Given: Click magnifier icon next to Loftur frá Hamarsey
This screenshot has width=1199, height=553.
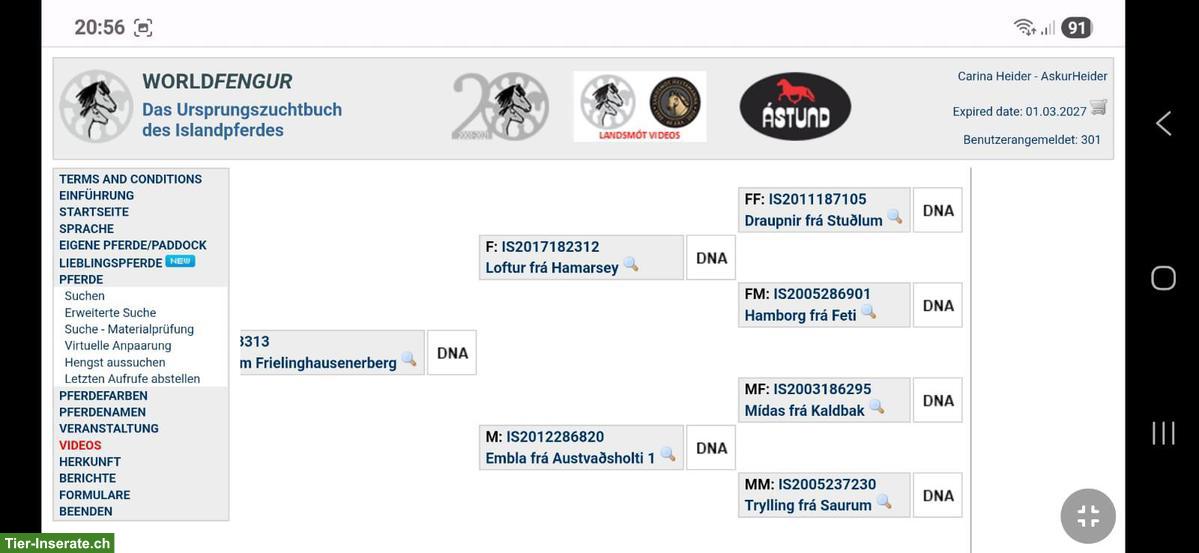Looking at the screenshot, I should click(x=631, y=264).
